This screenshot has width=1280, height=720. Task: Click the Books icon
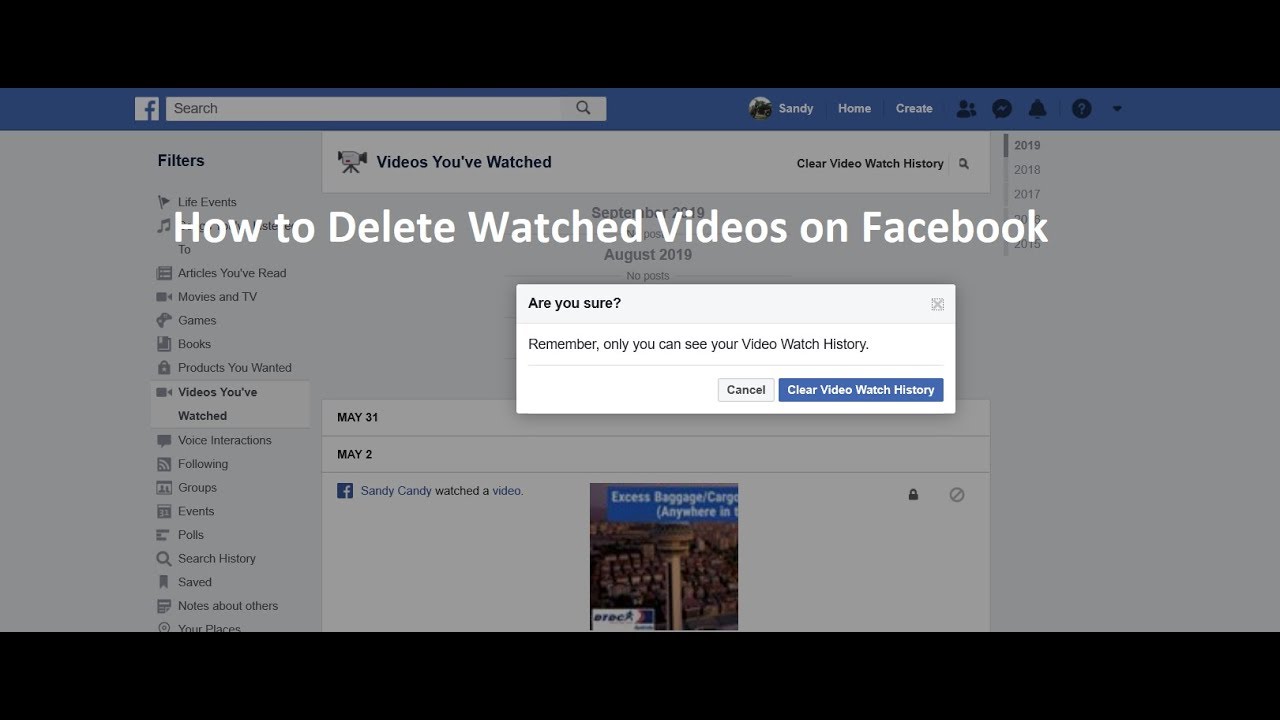pos(164,344)
